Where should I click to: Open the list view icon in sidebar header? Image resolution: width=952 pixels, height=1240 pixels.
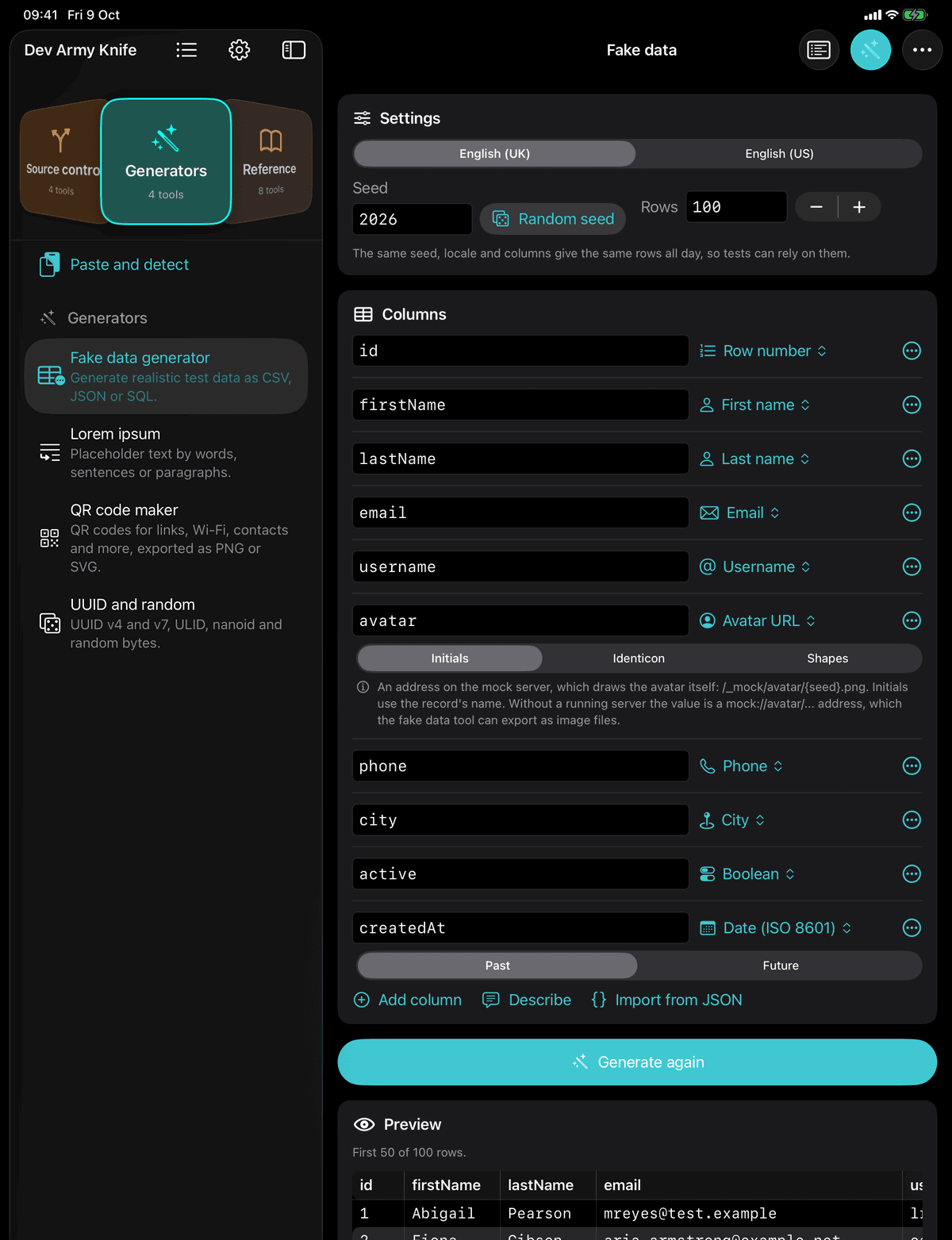[186, 50]
